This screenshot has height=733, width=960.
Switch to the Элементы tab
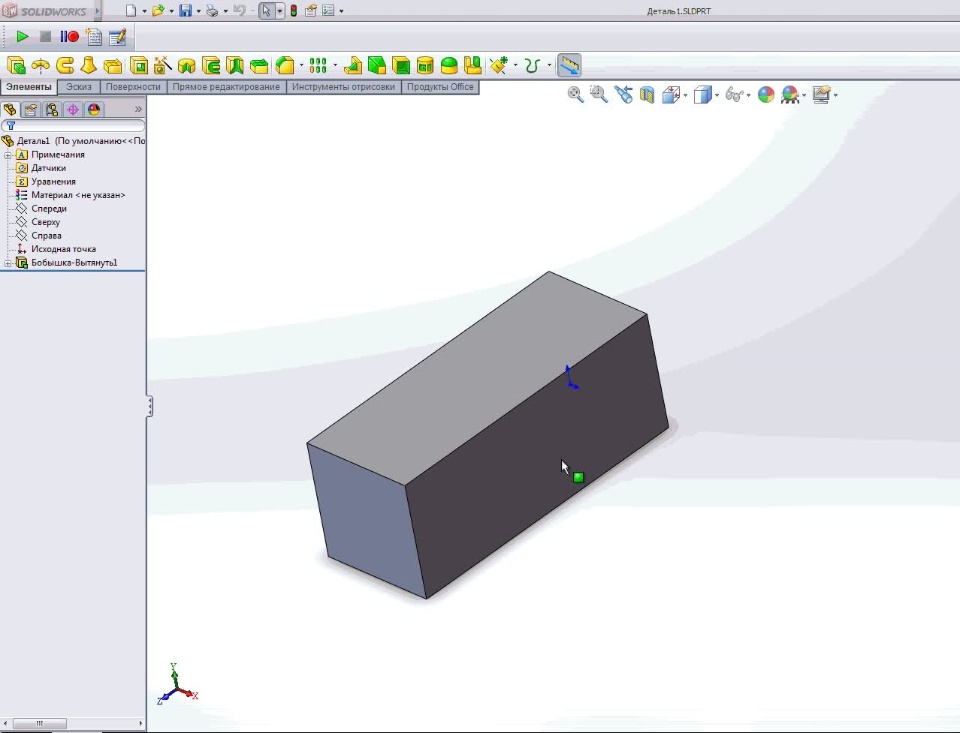pyautogui.click(x=29, y=87)
